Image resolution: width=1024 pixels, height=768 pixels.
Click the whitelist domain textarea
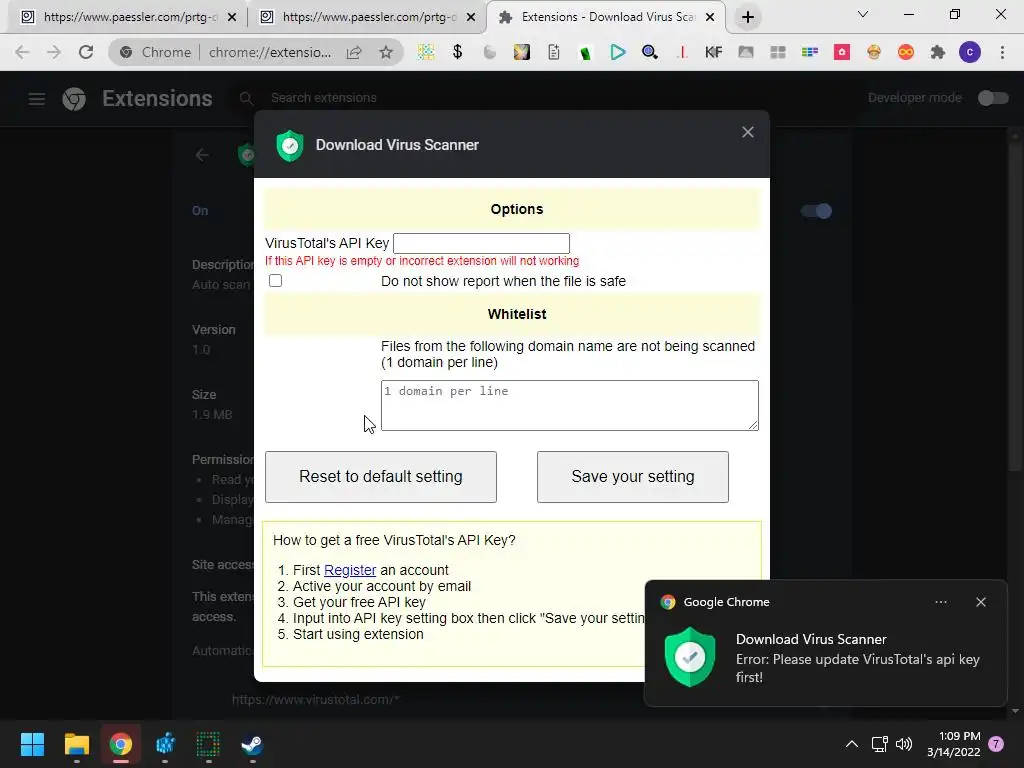[569, 406]
